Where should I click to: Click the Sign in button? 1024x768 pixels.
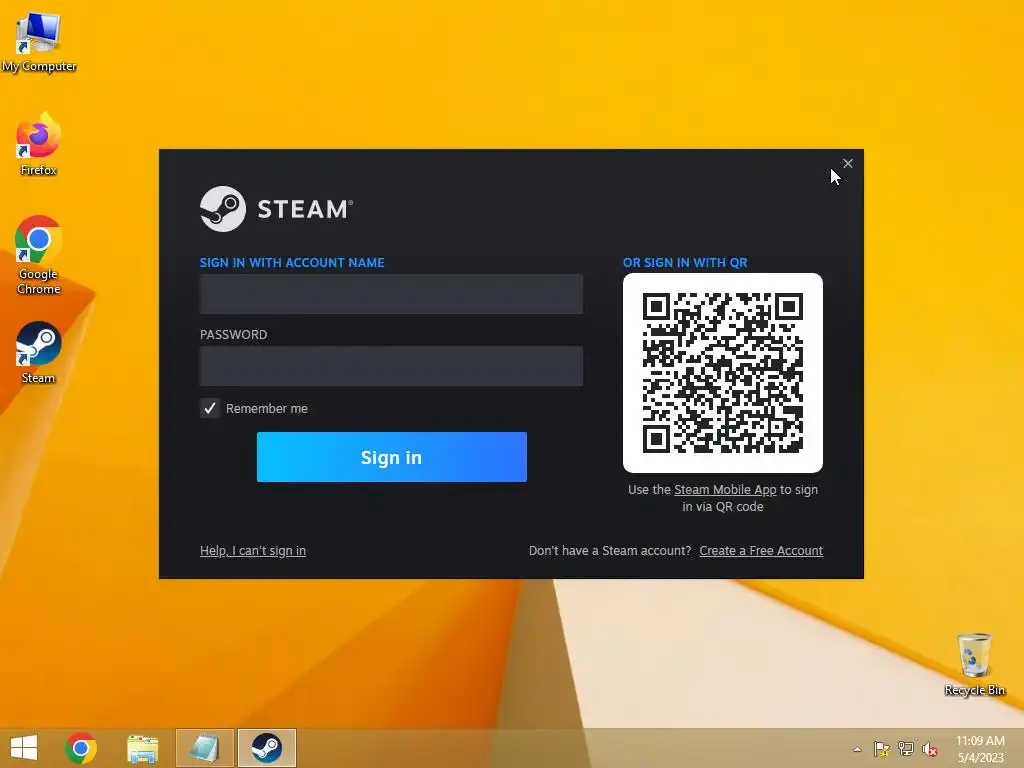click(392, 457)
